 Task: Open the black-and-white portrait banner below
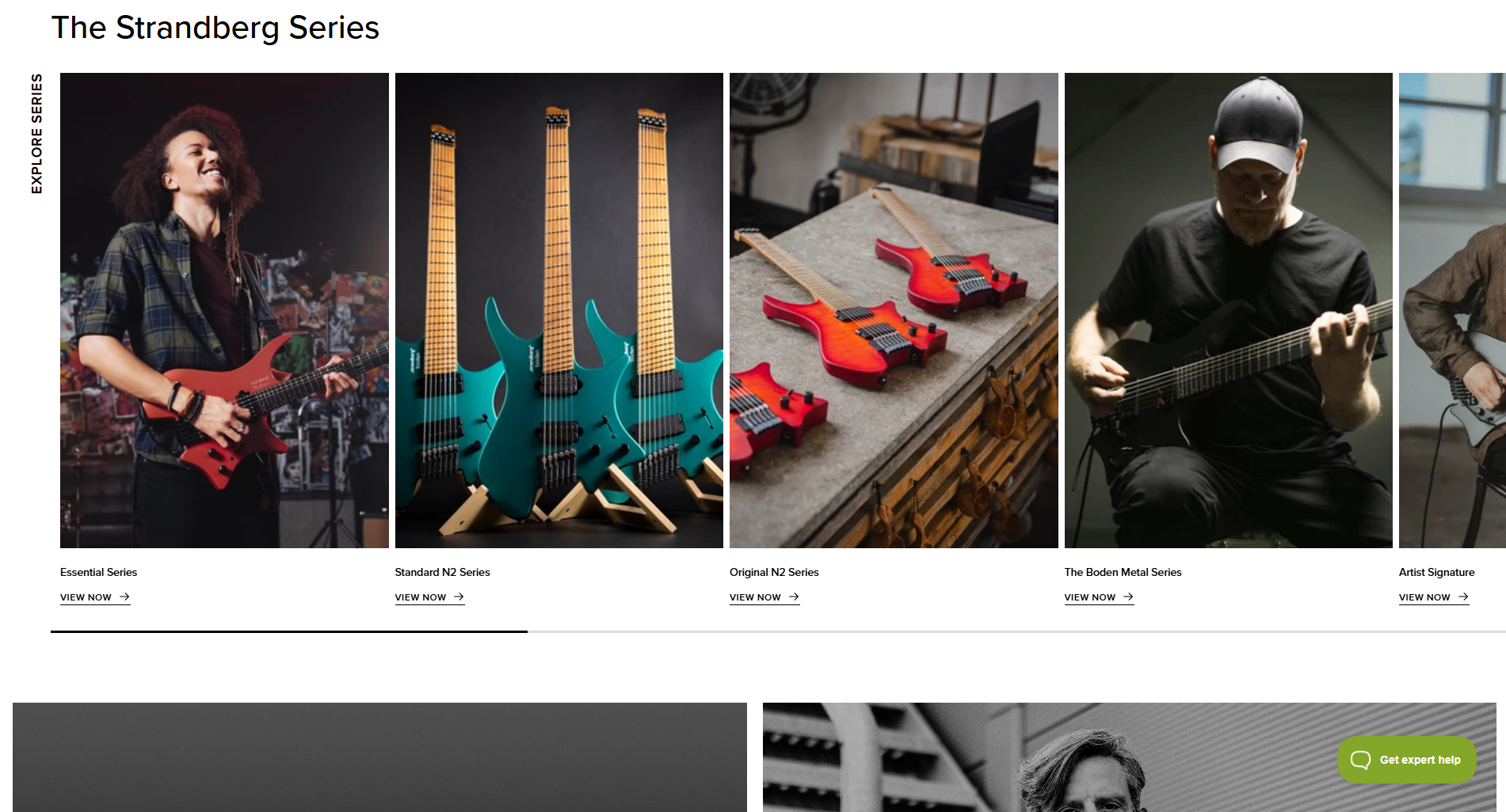tap(1129, 757)
